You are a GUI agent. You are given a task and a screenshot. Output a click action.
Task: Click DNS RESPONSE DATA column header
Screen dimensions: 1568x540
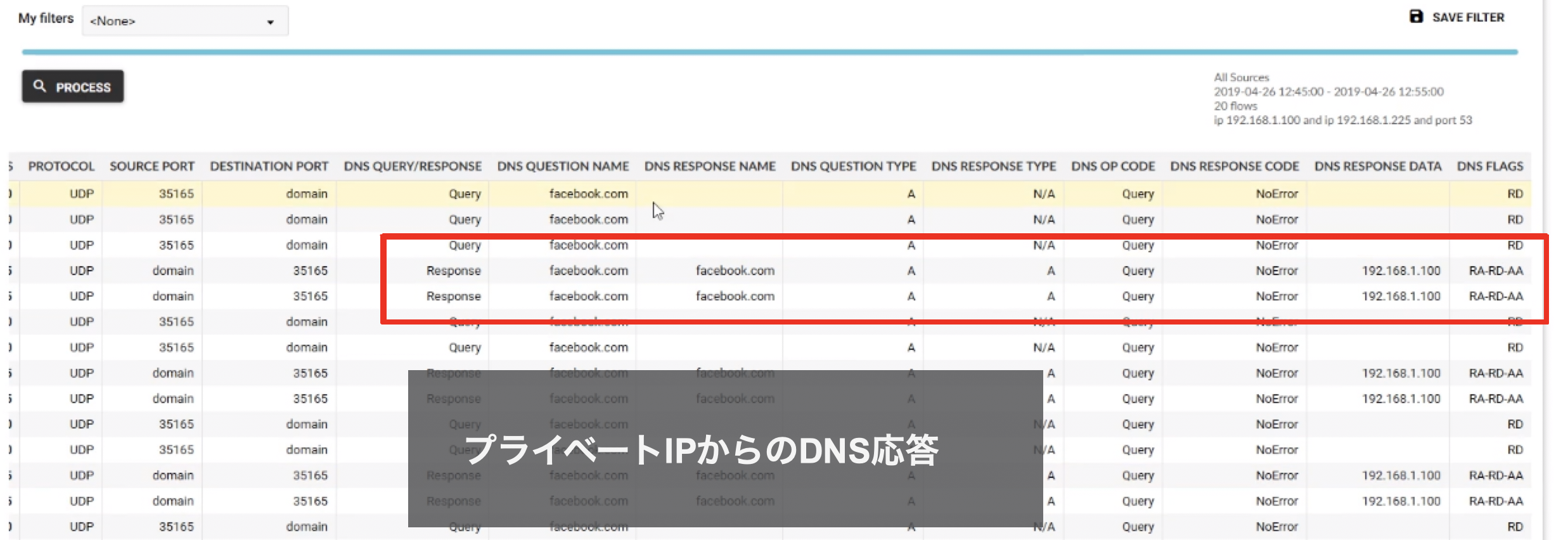tap(1378, 166)
